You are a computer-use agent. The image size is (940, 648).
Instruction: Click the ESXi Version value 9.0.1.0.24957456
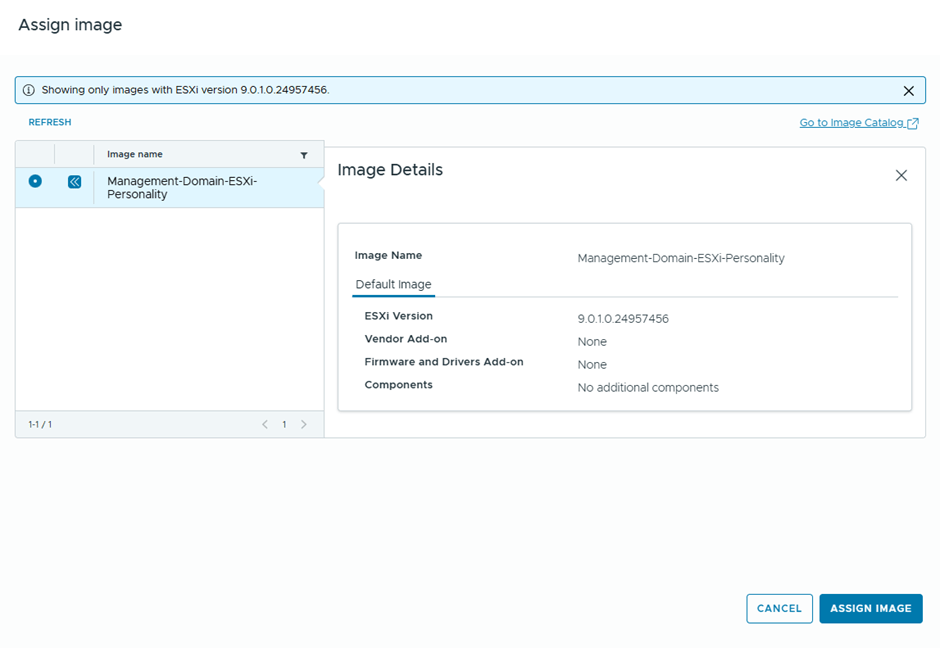pos(623,319)
